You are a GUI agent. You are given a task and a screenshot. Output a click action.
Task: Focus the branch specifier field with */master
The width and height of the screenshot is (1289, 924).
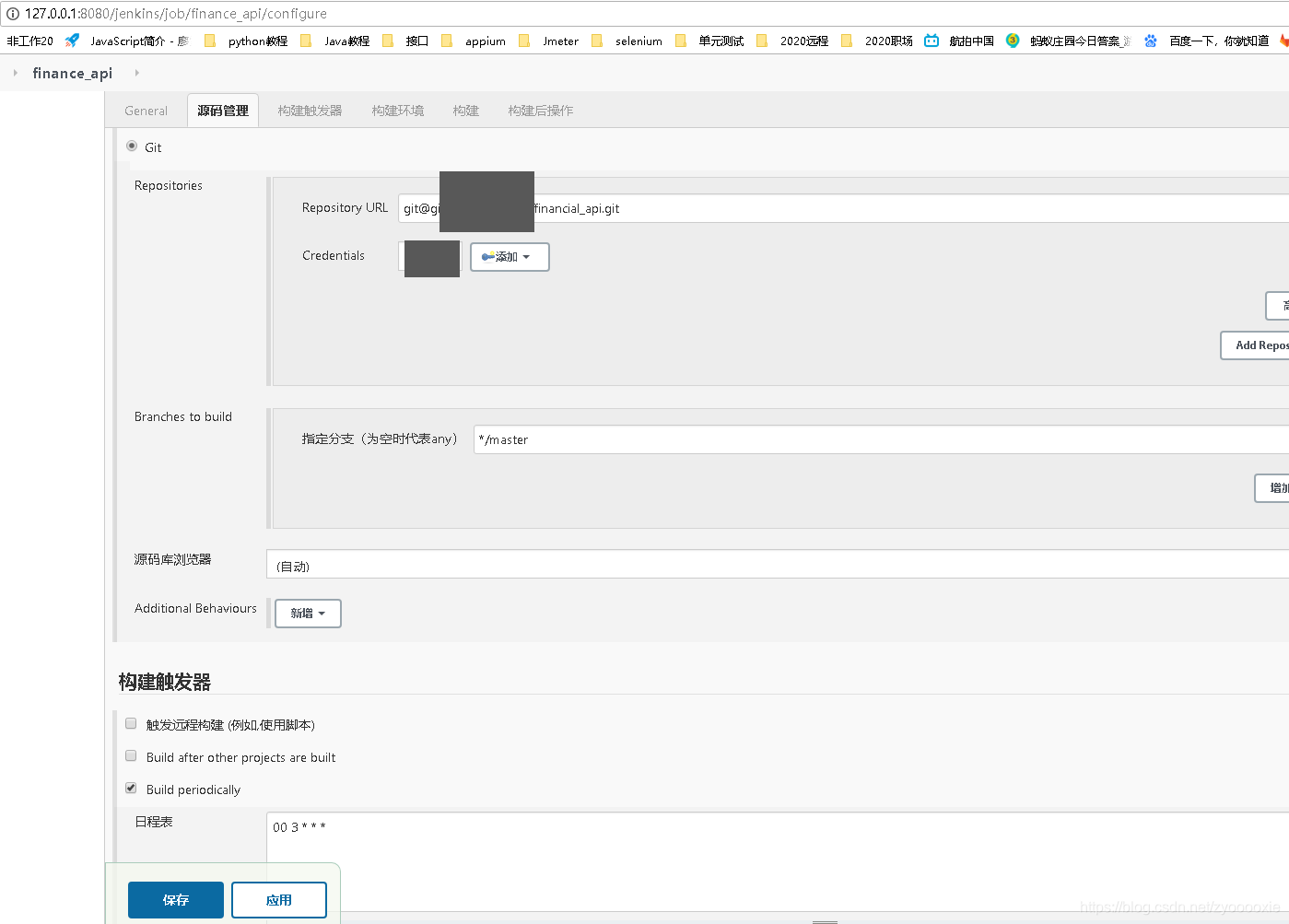(881, 439)
